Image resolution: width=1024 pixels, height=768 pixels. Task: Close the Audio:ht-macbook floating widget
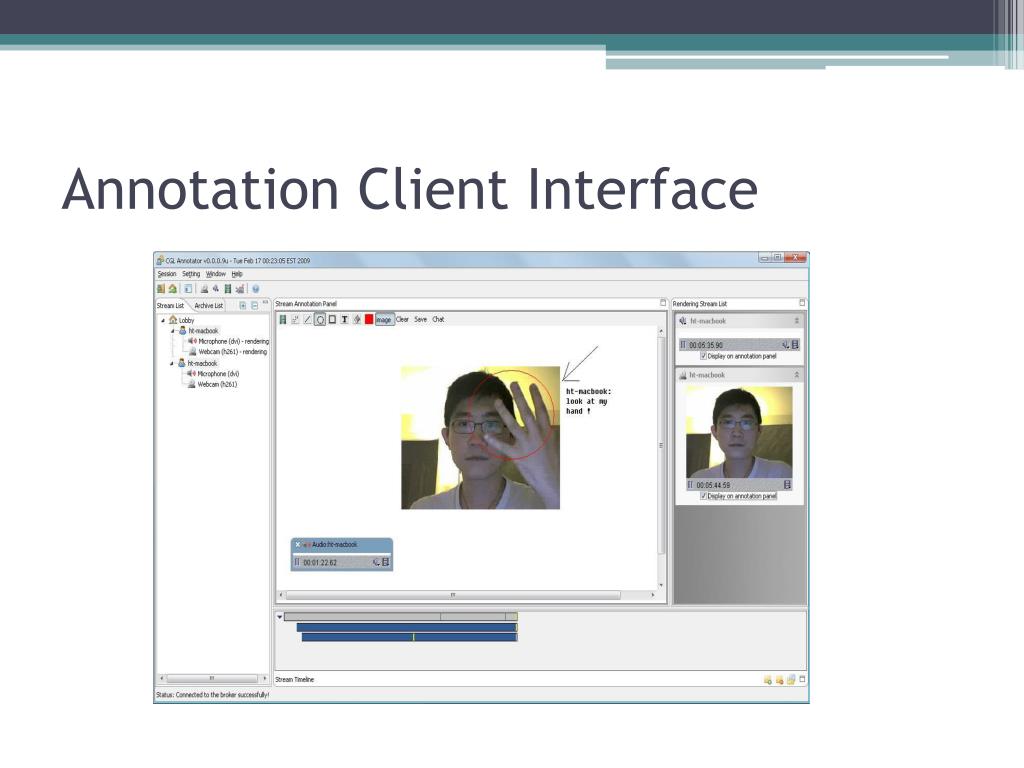pyautogui.click(x=297, y=545)
